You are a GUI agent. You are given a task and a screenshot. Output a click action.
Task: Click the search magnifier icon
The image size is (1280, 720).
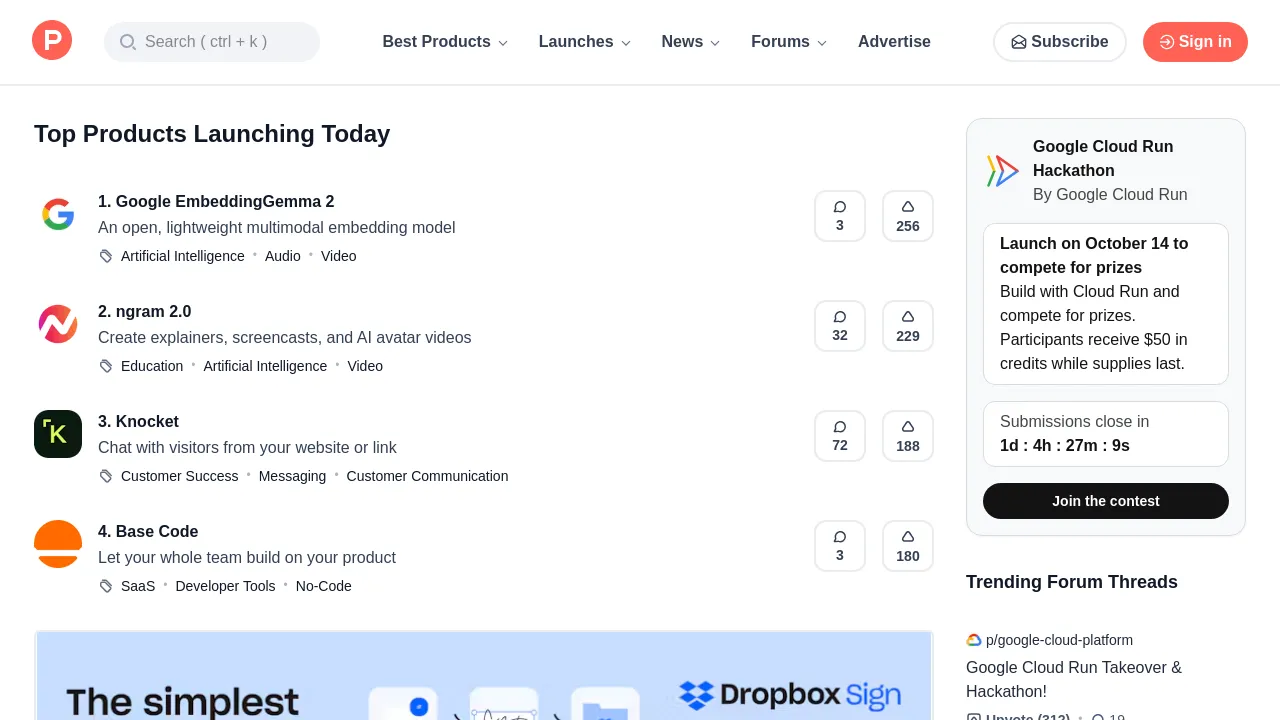coord(128,42)
